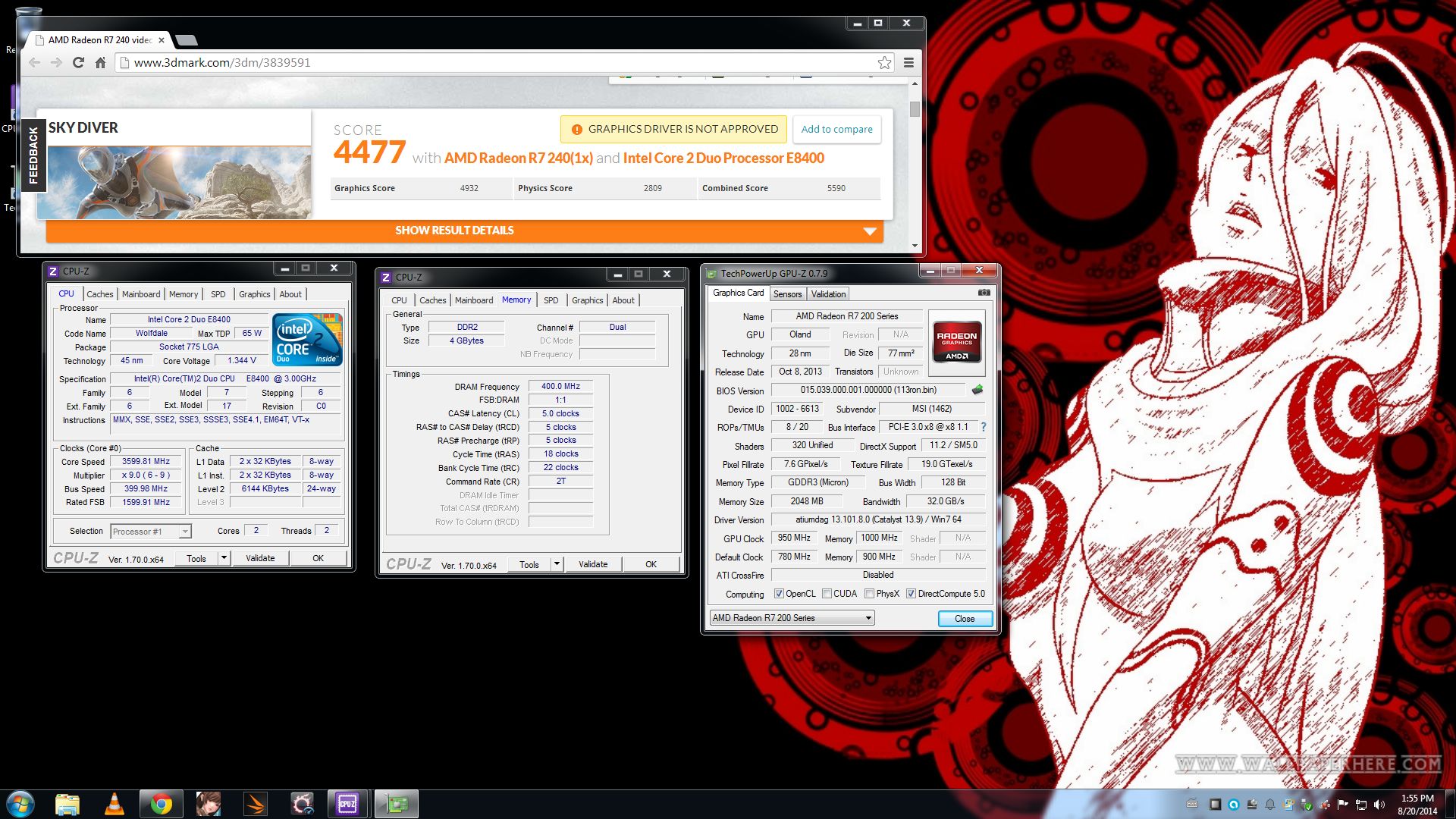Image resolution: width=1456 pixels, height=819 pixels.
Task: Open About tab in Memory CPU-Z window
Action: (623, 300)
